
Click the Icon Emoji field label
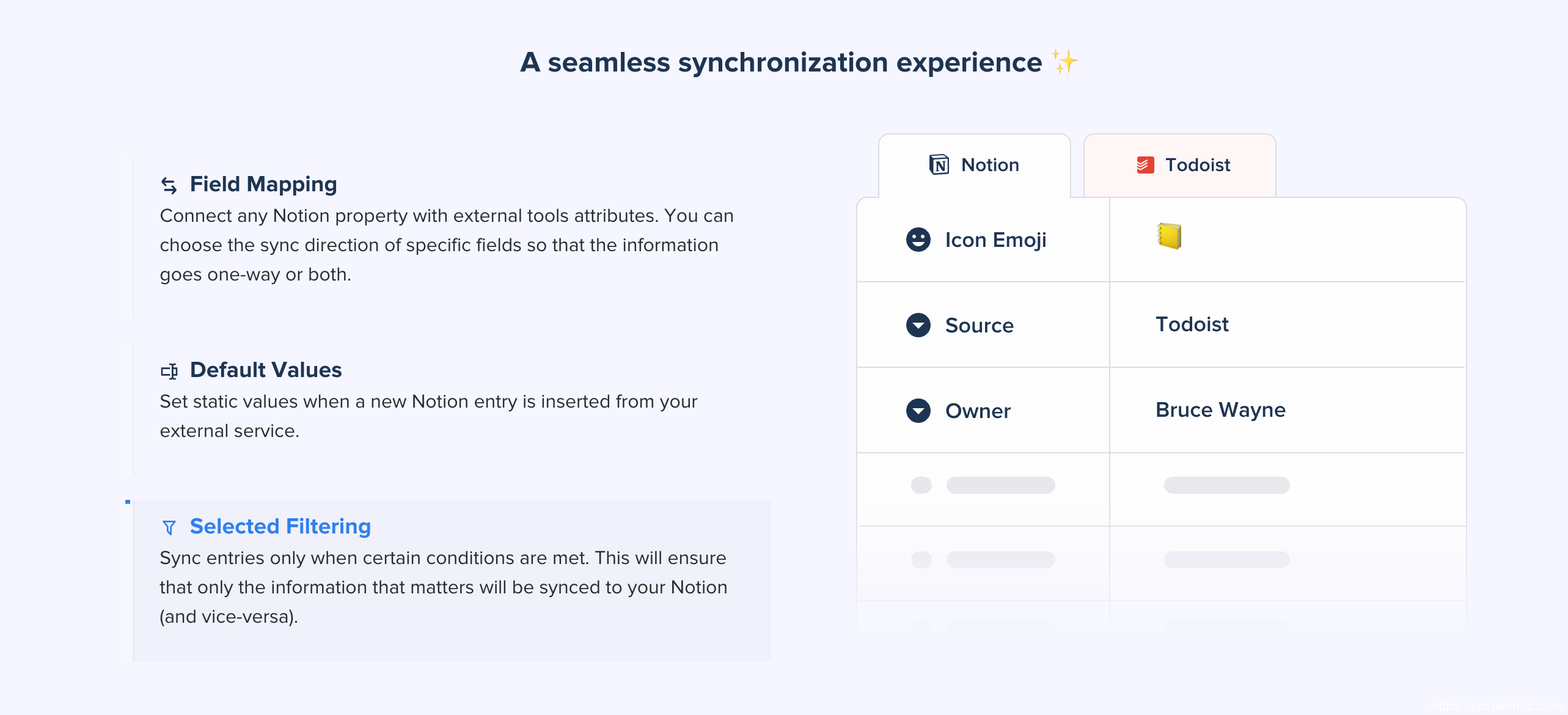coord(995,240)
